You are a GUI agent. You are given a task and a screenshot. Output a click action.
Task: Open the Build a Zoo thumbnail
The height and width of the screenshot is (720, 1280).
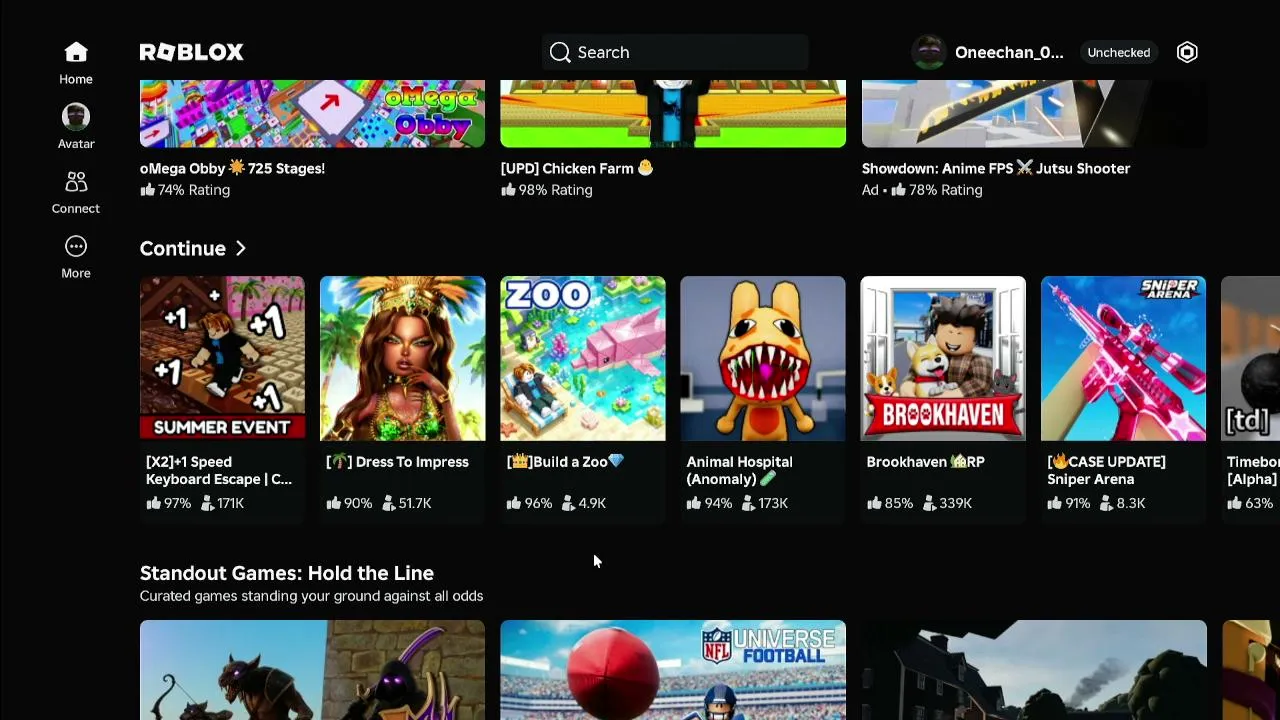coord(583,358)
